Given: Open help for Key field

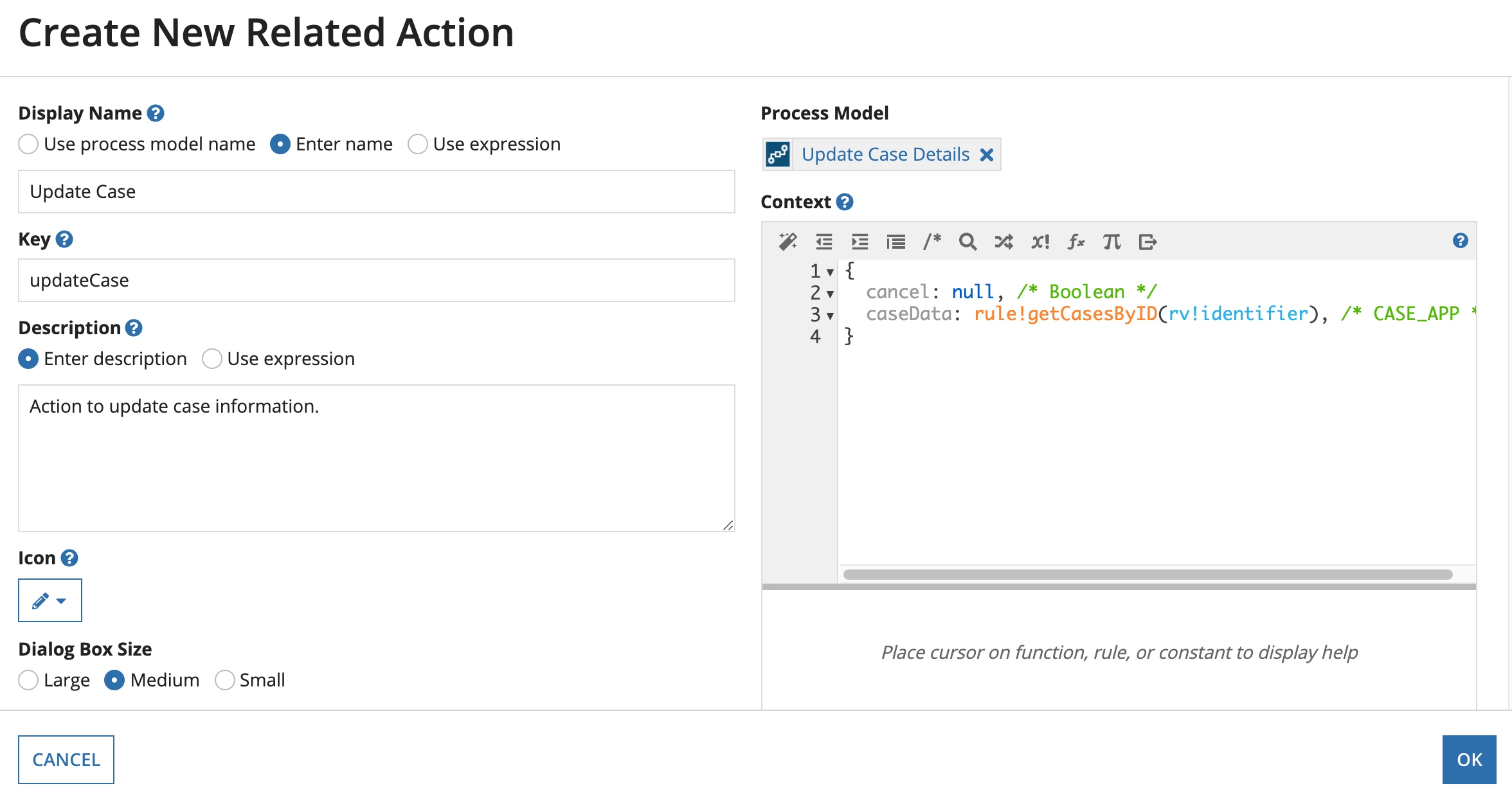Looking at the screenshot, I should [64, 239].
